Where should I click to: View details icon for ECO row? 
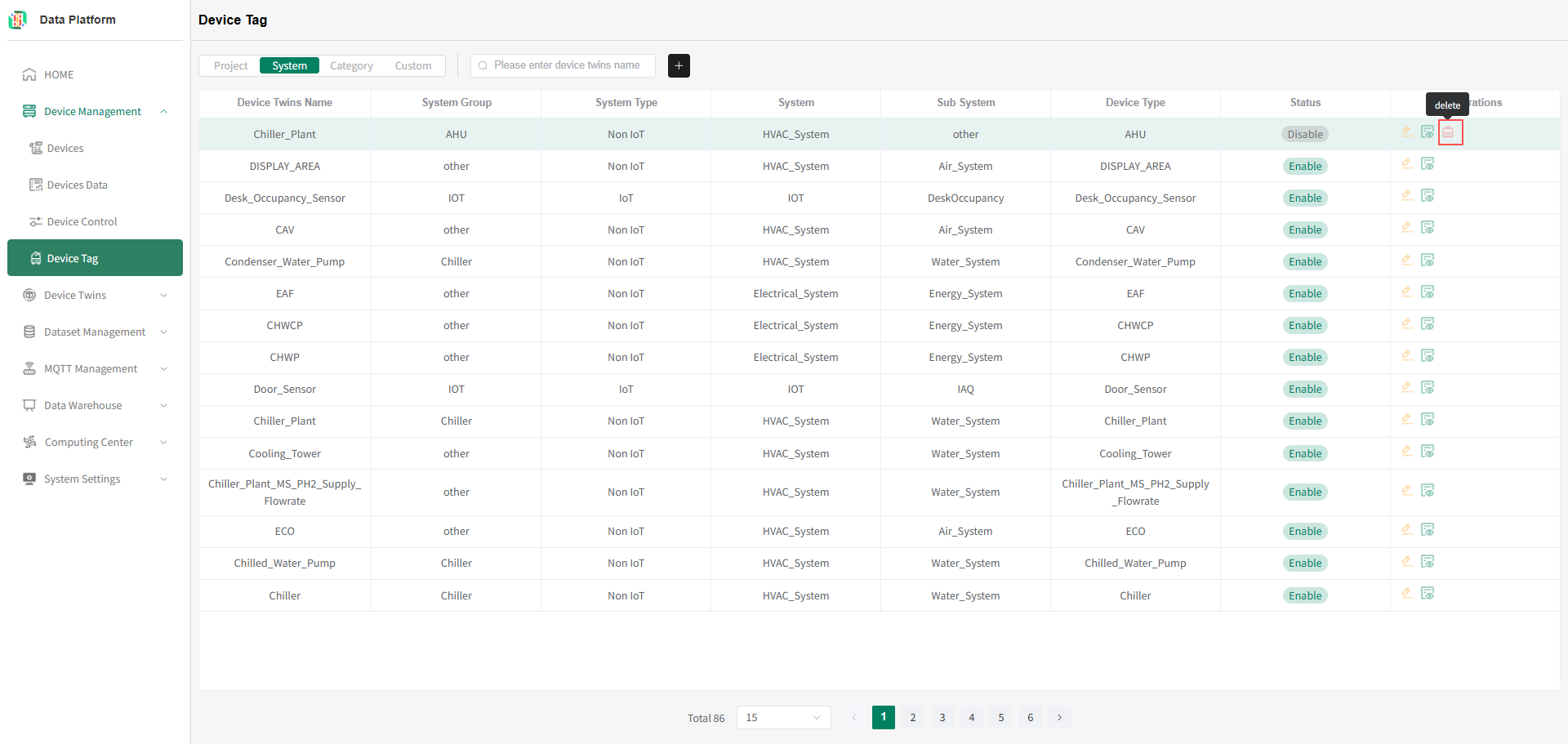1428,529
